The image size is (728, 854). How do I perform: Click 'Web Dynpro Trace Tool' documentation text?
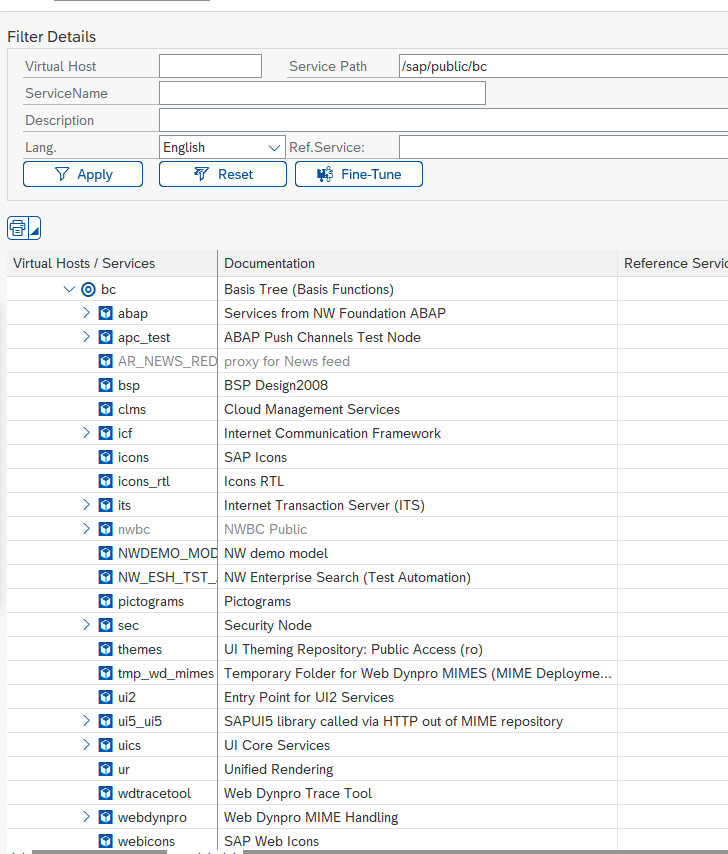point(298,793)
